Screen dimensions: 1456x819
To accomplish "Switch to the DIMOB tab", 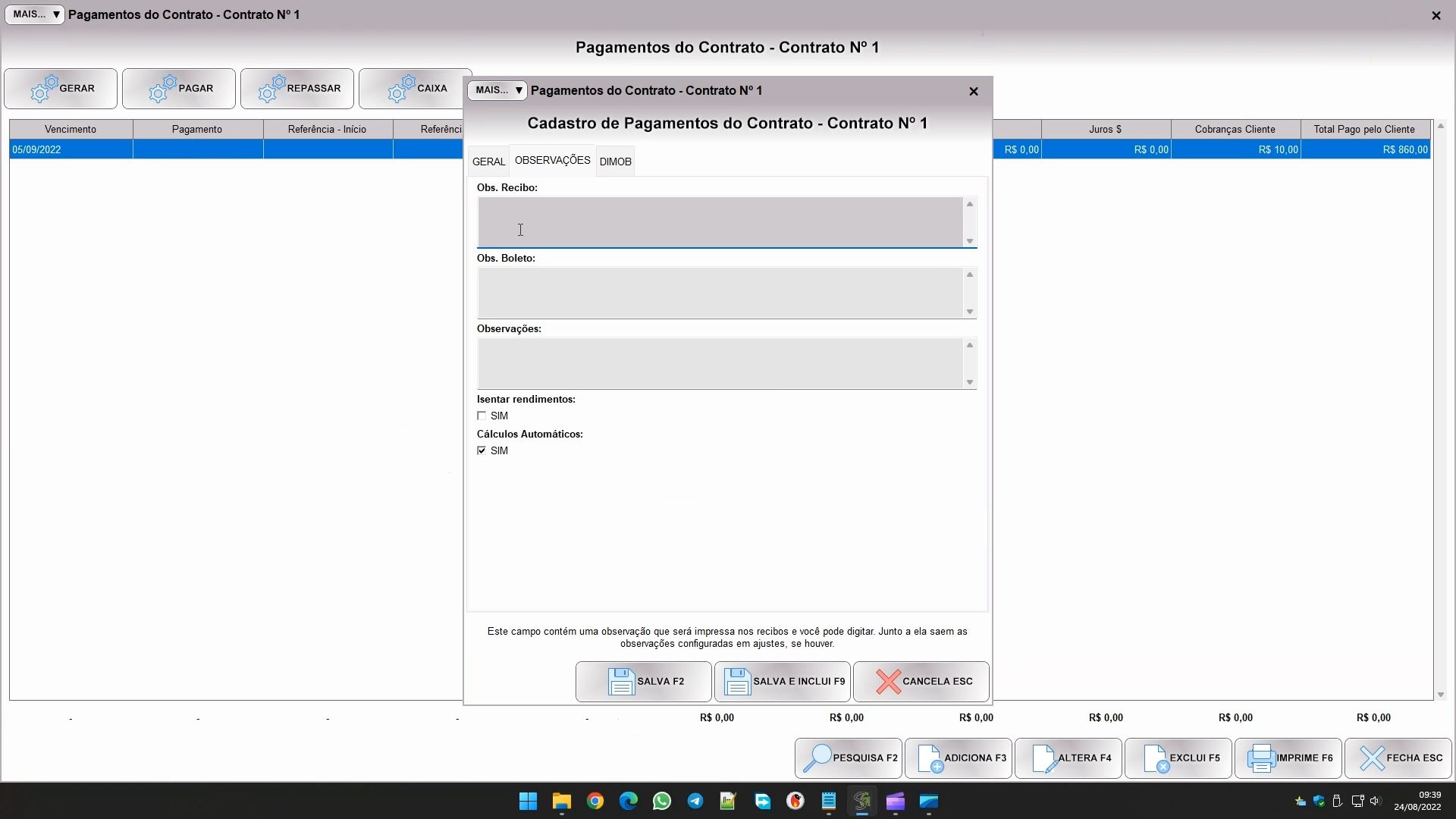I will (x=615, y=162).
